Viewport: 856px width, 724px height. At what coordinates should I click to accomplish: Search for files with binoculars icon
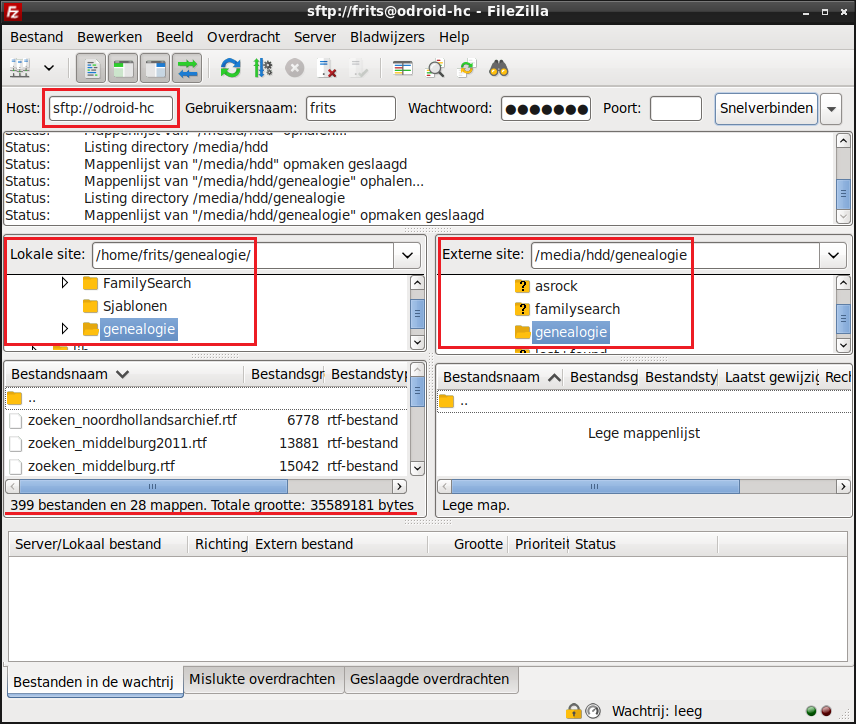click(x=499, y=69)
